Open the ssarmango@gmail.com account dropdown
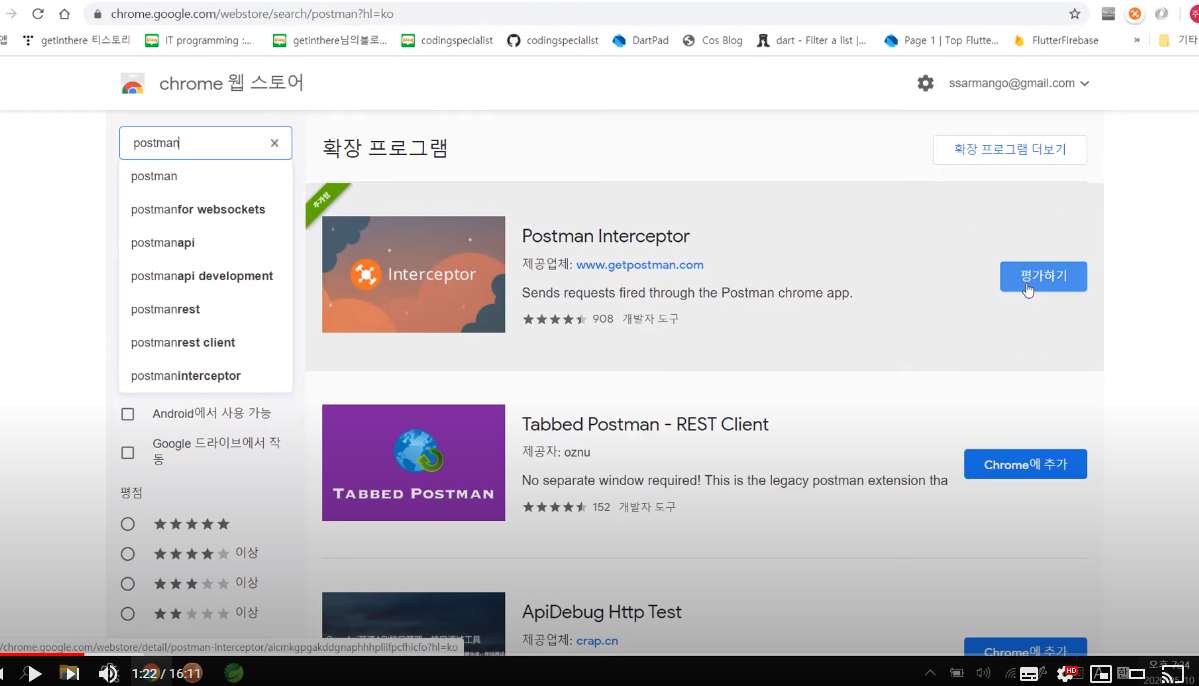 coord(1019,83)
